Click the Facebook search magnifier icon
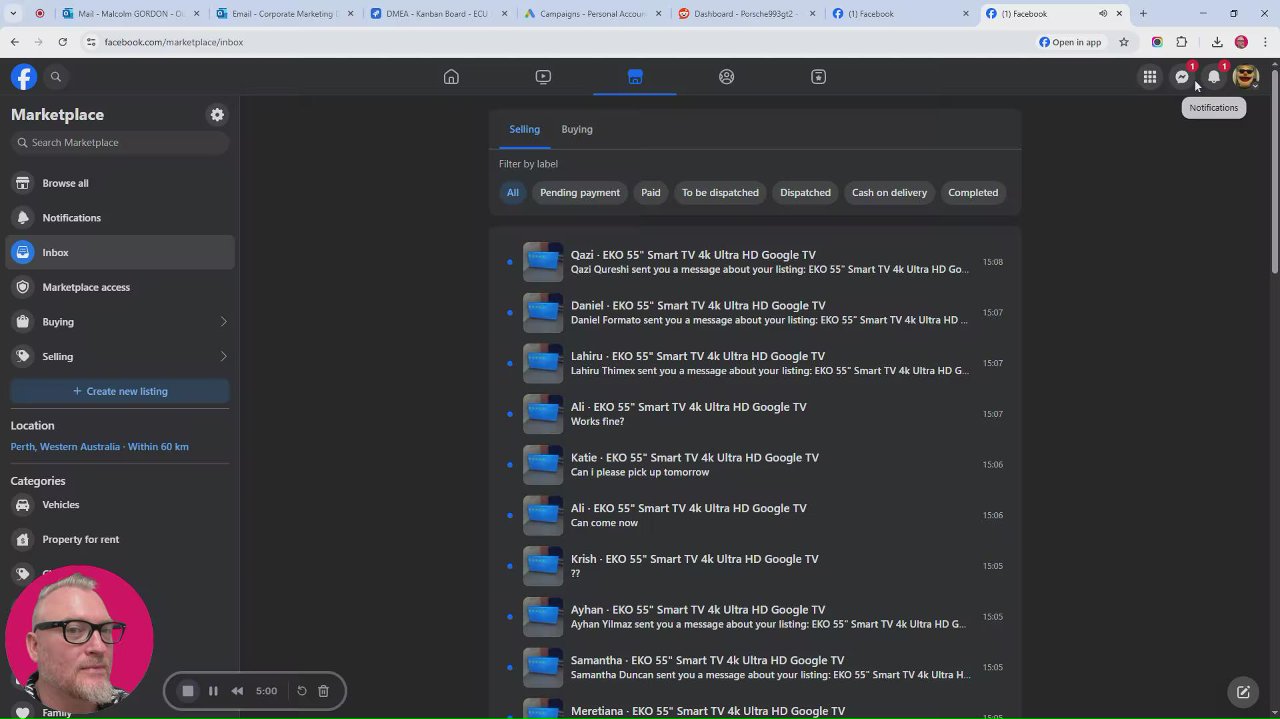The height and width of the screenshot is (719, 1280). click(x=56, y=77)
